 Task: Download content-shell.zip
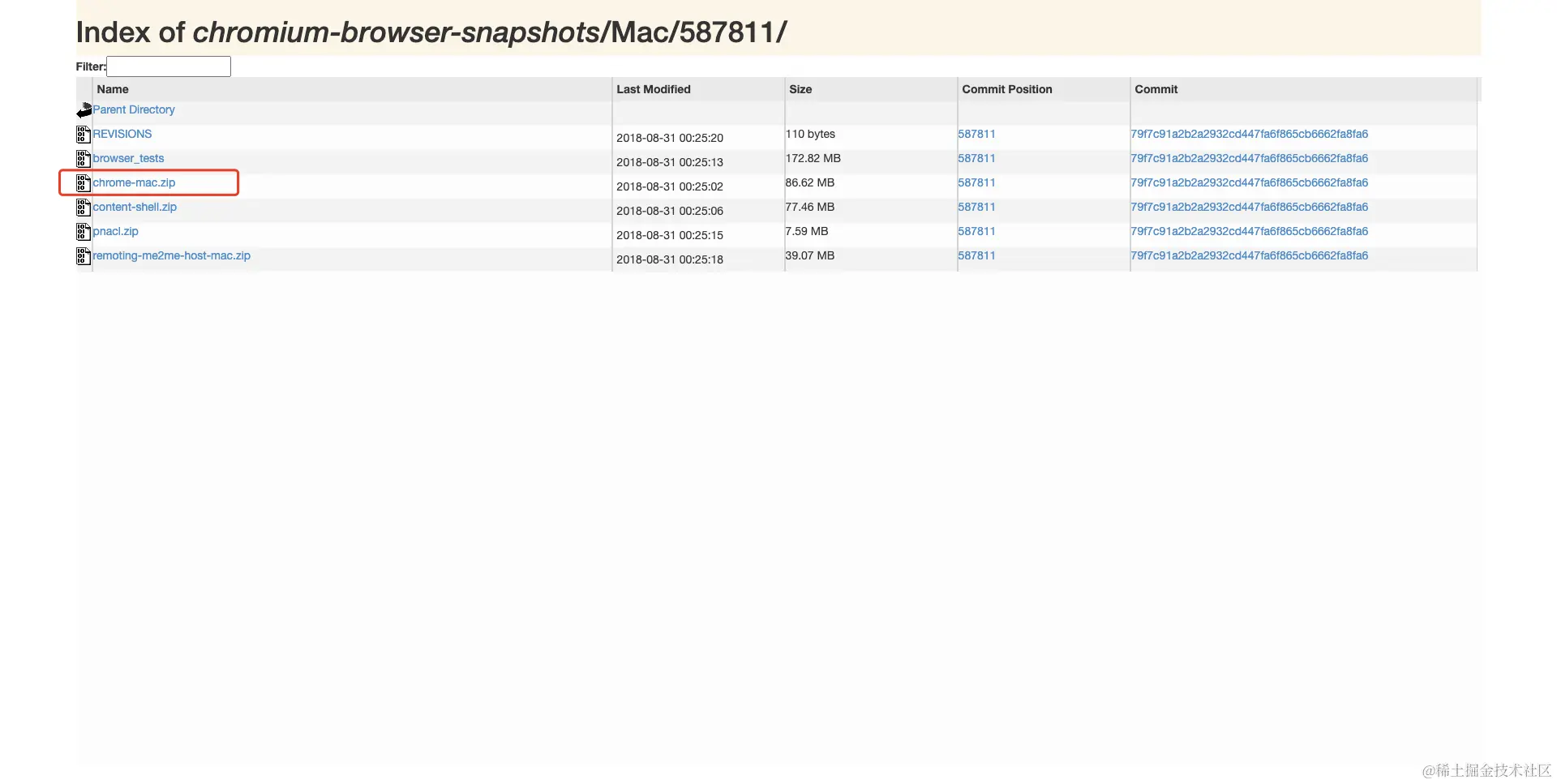point(135,207)
